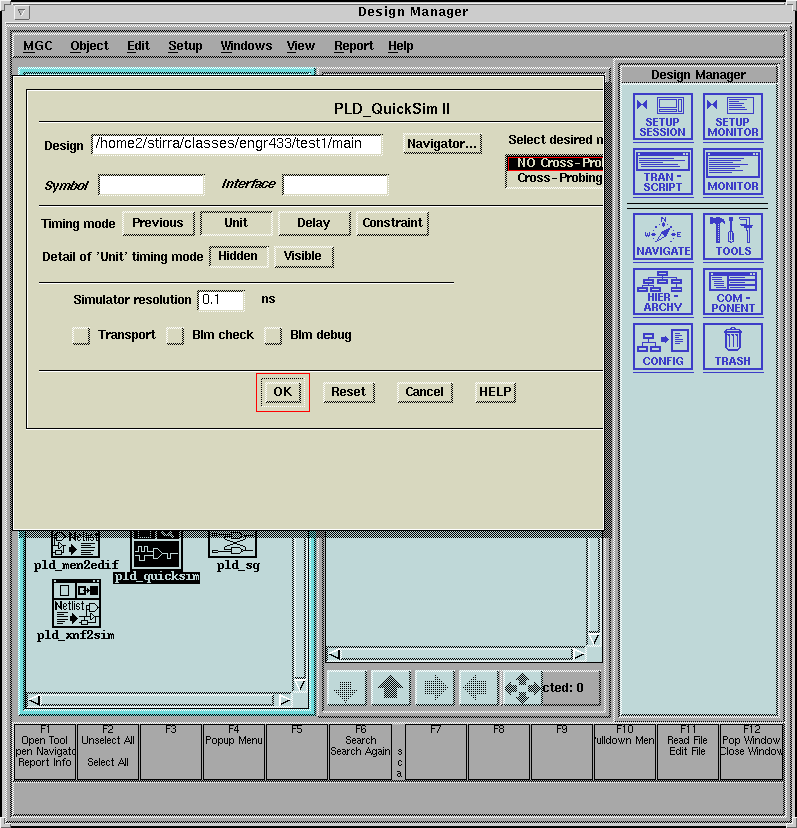Viewport: 797px width, 828px height.
Task: Open the MGC menu
Action: pyautogui.click(x=38, y=46)
